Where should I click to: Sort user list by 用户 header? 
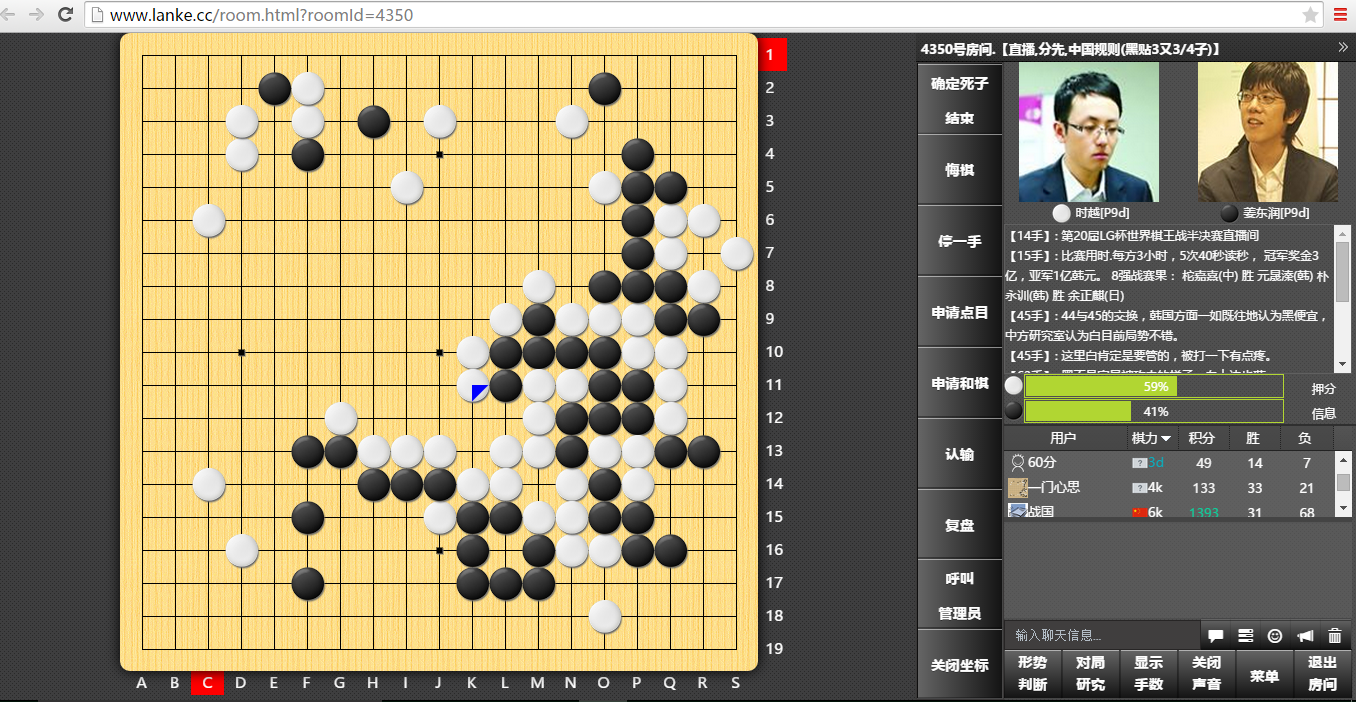tap(1064, 438)
